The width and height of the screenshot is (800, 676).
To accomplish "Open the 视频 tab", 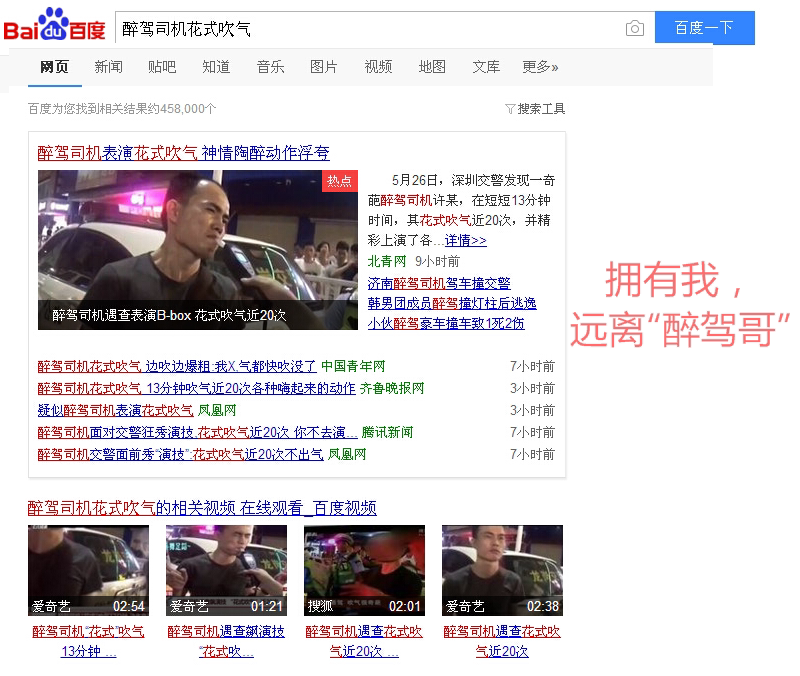I will [x=378, y=67].
